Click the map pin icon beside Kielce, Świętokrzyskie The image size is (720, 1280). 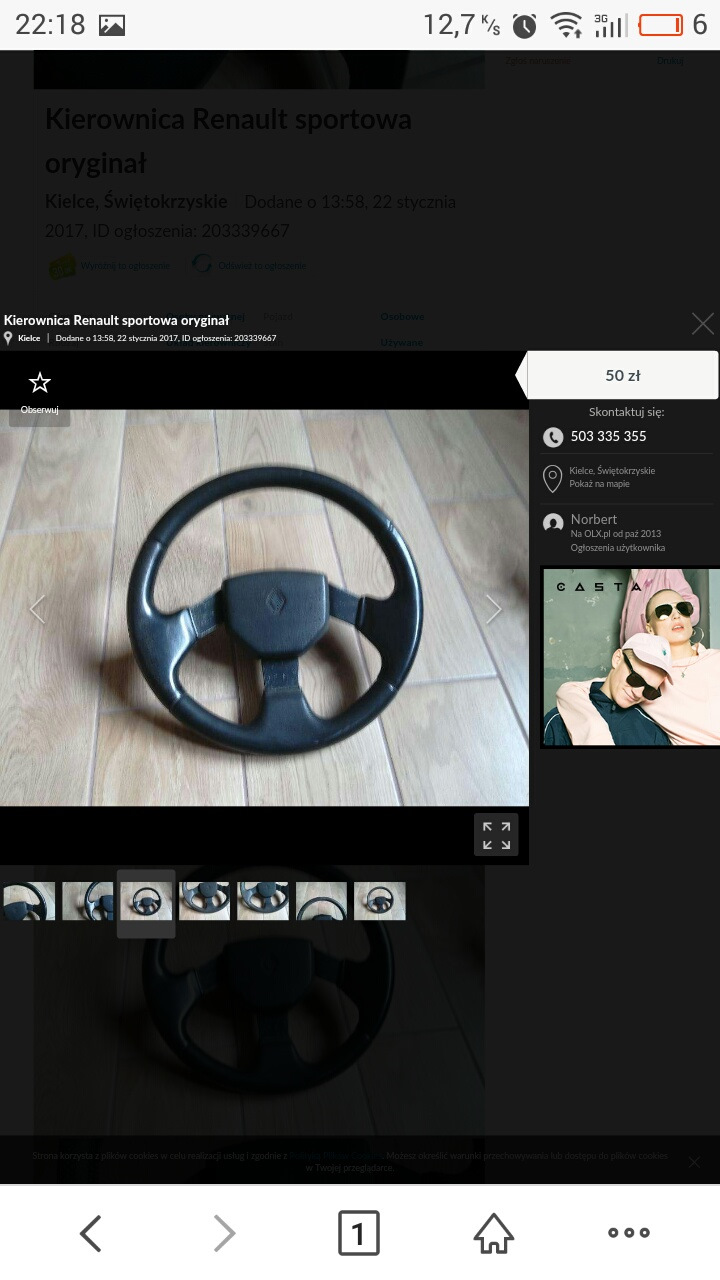(x=552, y=478)
